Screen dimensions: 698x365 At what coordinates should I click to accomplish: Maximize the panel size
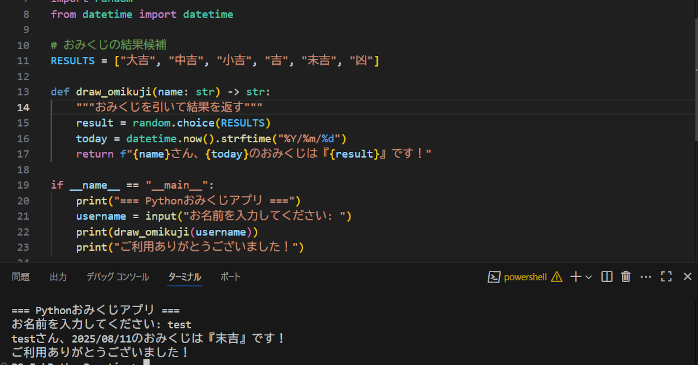(x=666, y=277)
